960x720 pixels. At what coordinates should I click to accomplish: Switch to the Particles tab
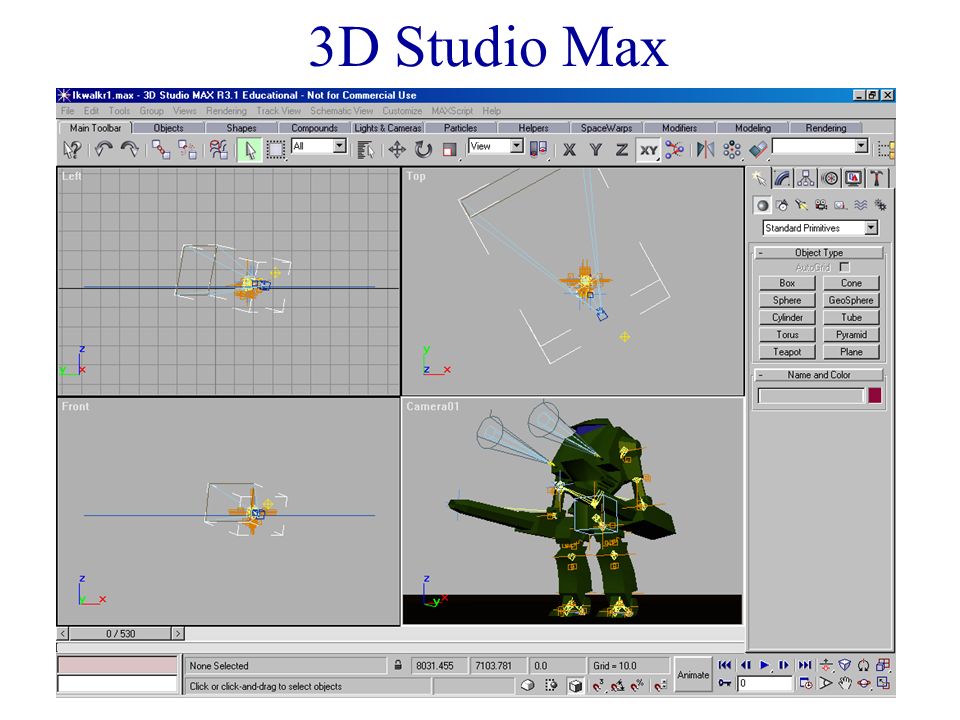(460, 128)
